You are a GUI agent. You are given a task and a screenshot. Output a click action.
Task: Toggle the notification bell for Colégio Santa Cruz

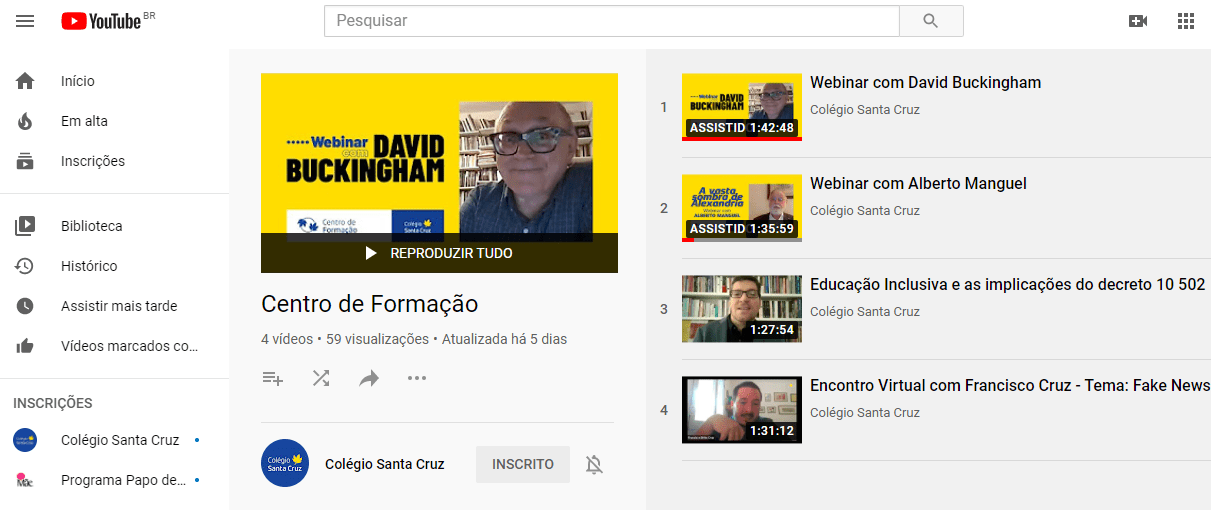(594, 465)
